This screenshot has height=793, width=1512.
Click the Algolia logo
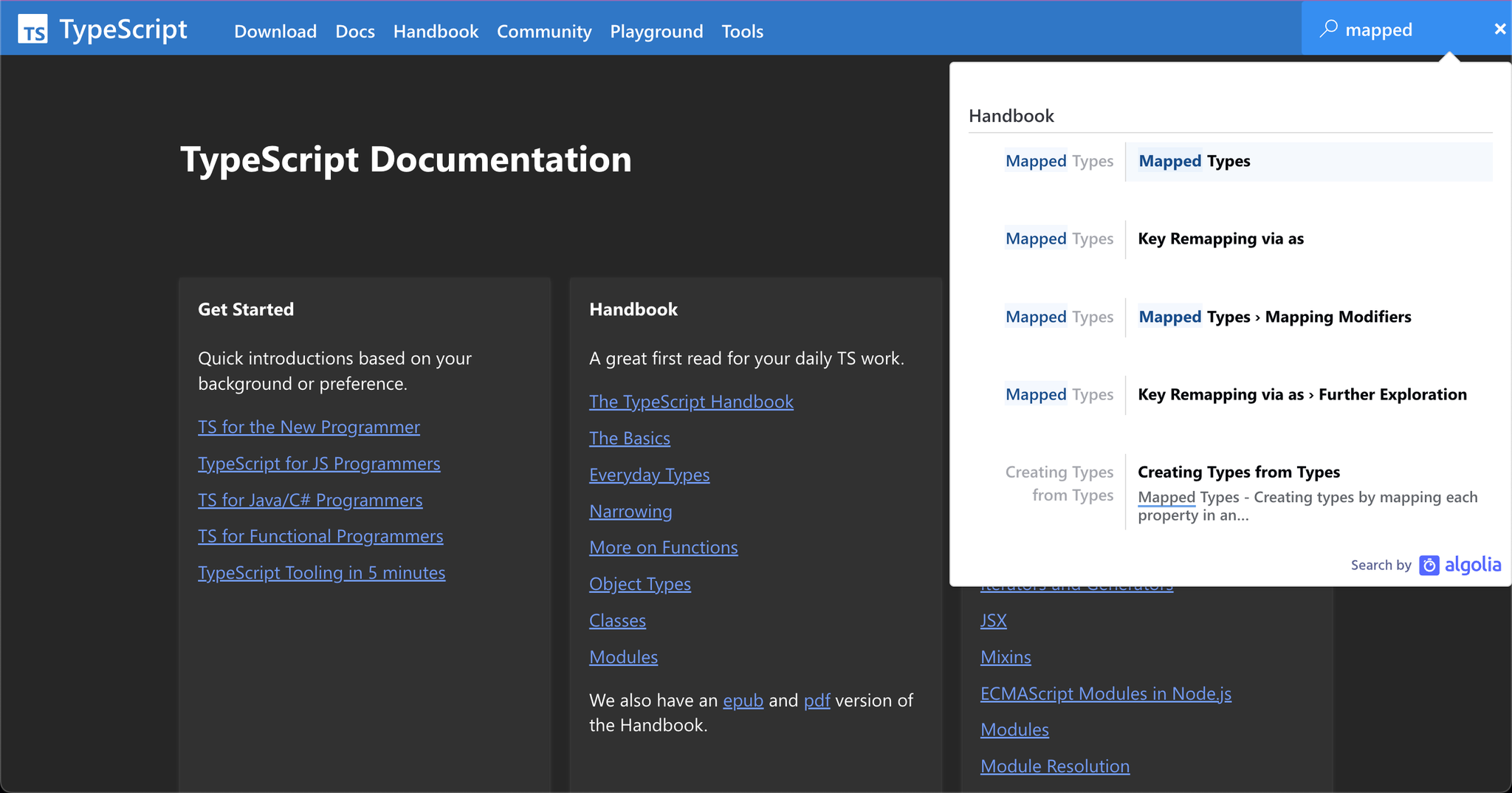click(x=1460, y=565)
